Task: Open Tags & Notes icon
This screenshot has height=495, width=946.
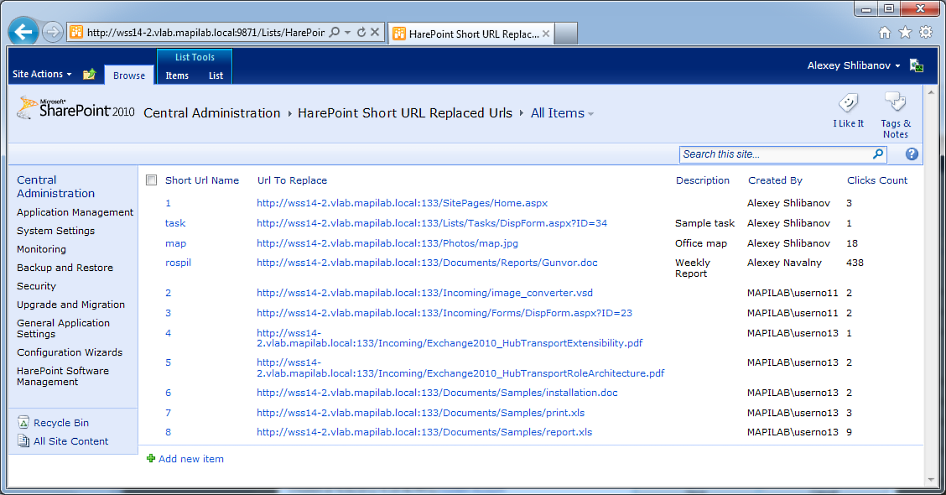Action: [895, 101]
